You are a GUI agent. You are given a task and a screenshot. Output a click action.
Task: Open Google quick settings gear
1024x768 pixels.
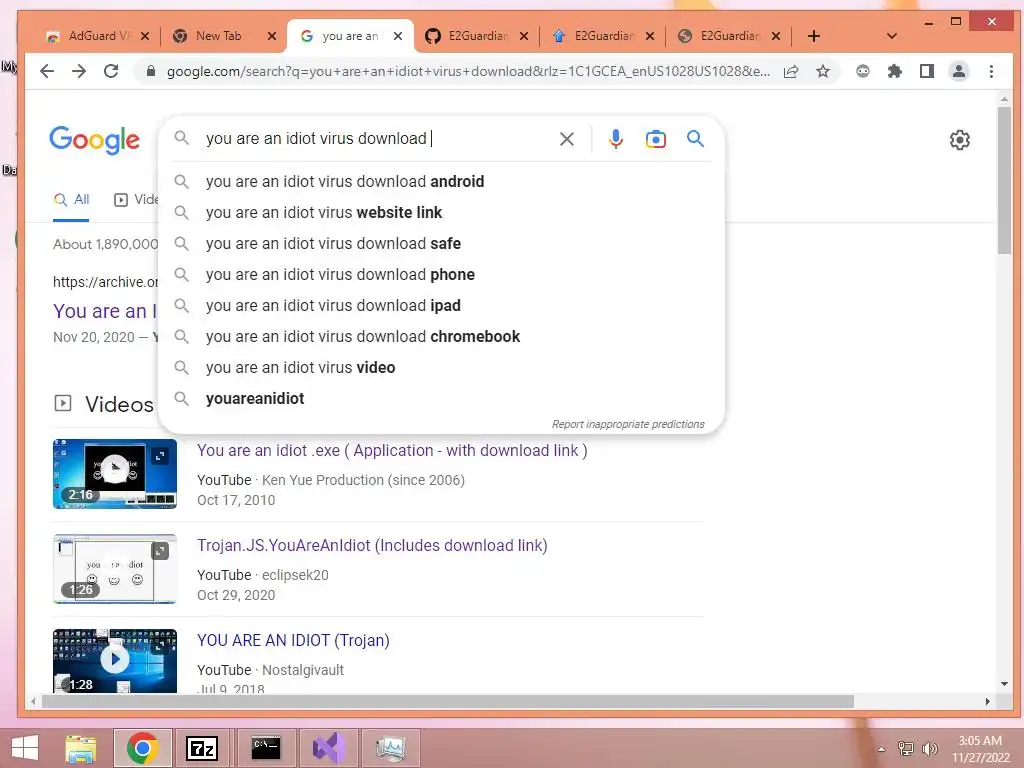[x=959, y=140]
